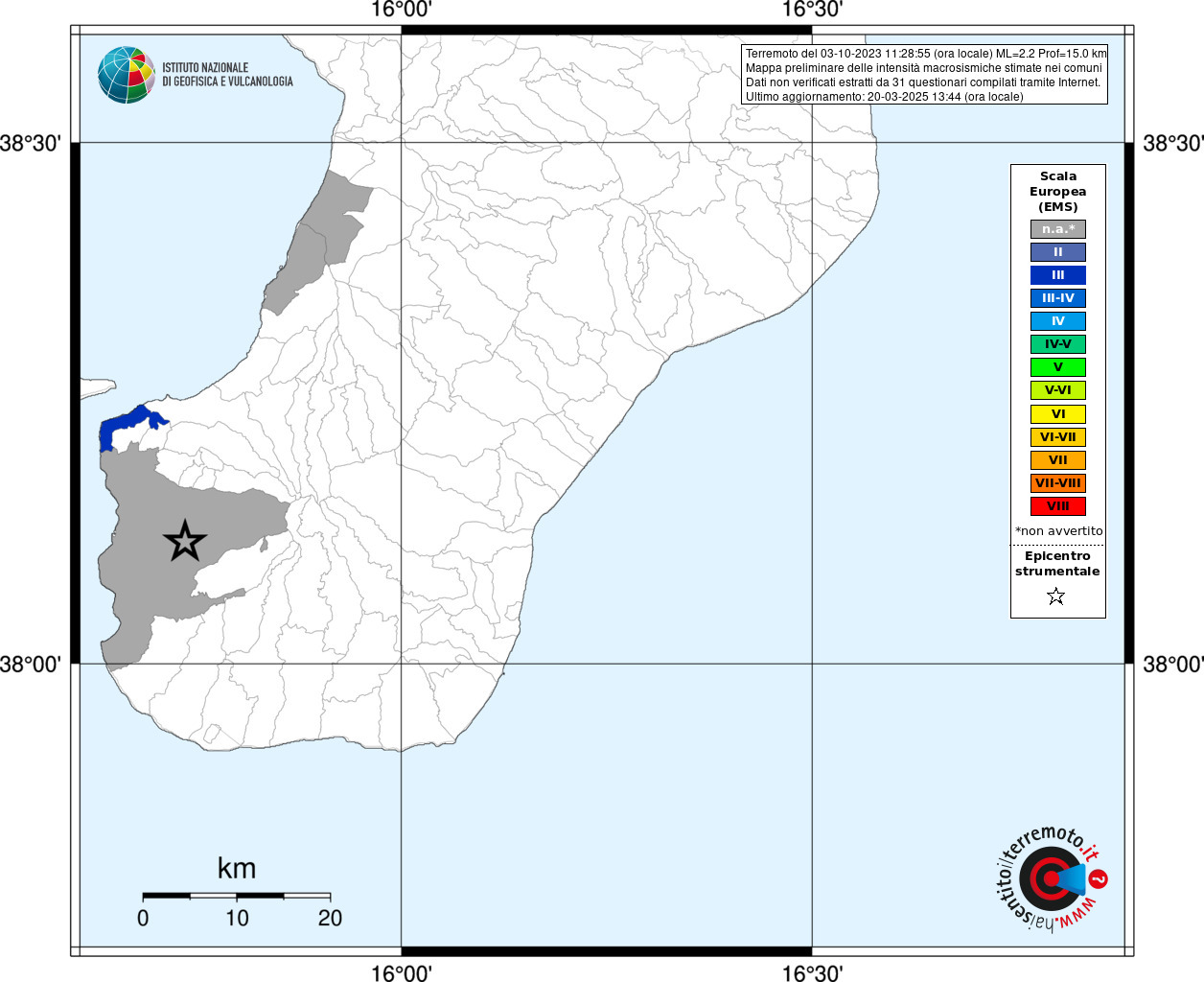Click the scale bar value '0'
The height and width of the screenshot is (982, 1204).
(143, 918)
